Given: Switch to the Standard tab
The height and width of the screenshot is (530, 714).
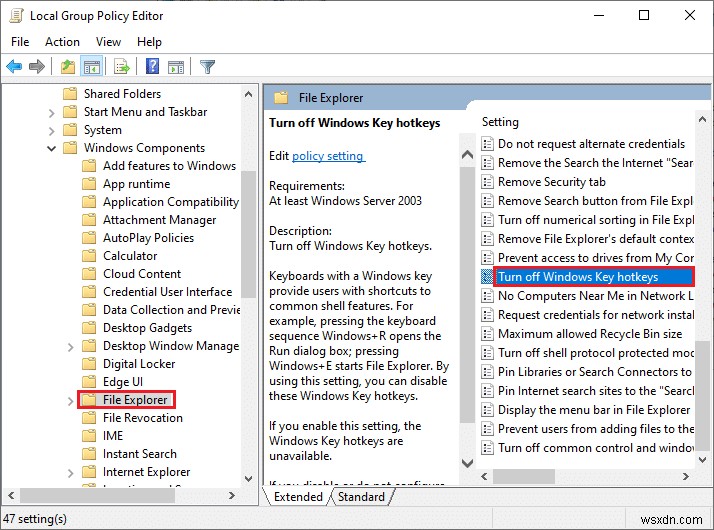Looking at the screenshot, I should (361, 496).
